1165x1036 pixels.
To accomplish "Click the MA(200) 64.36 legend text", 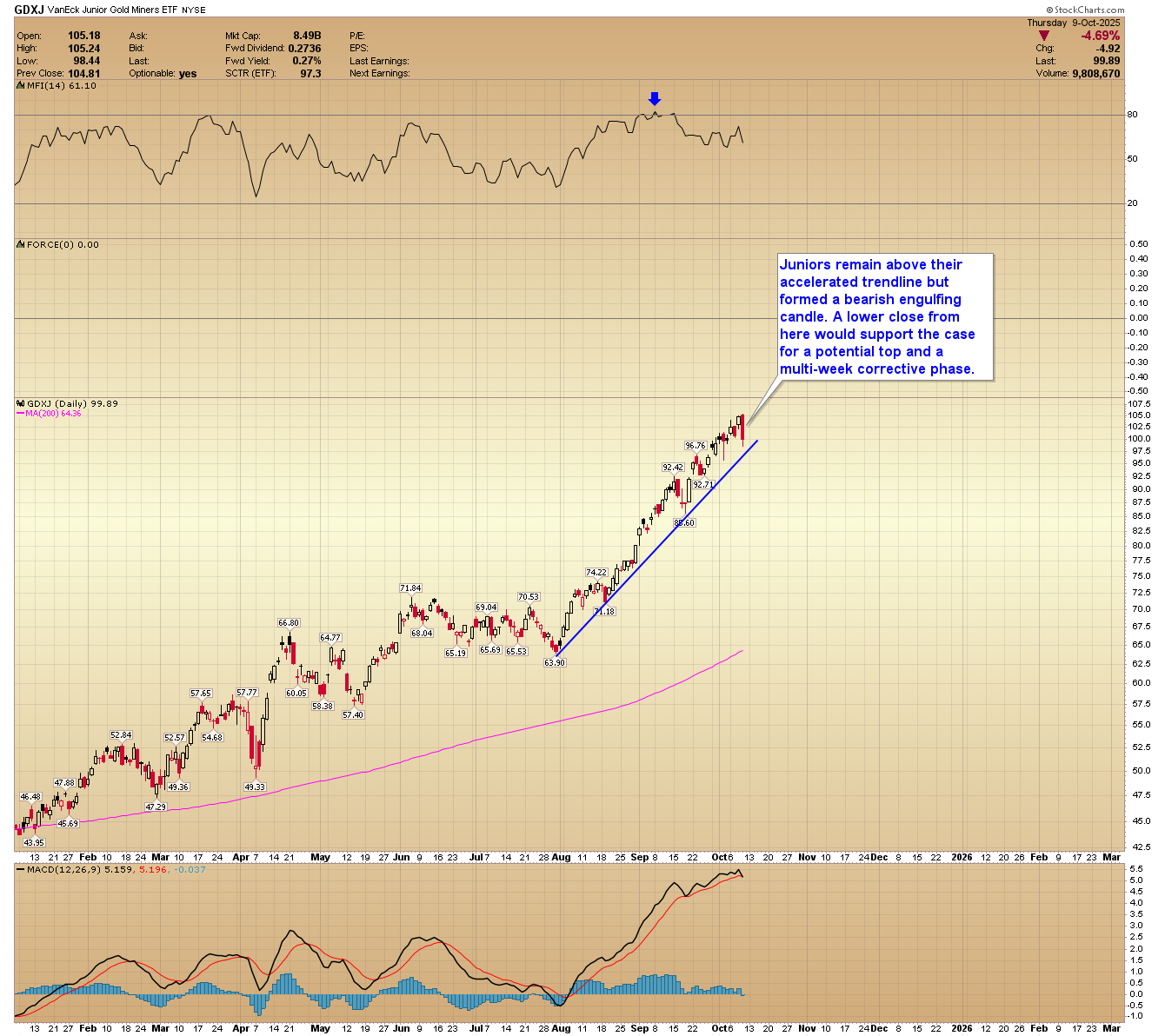I will pos(53,414).
